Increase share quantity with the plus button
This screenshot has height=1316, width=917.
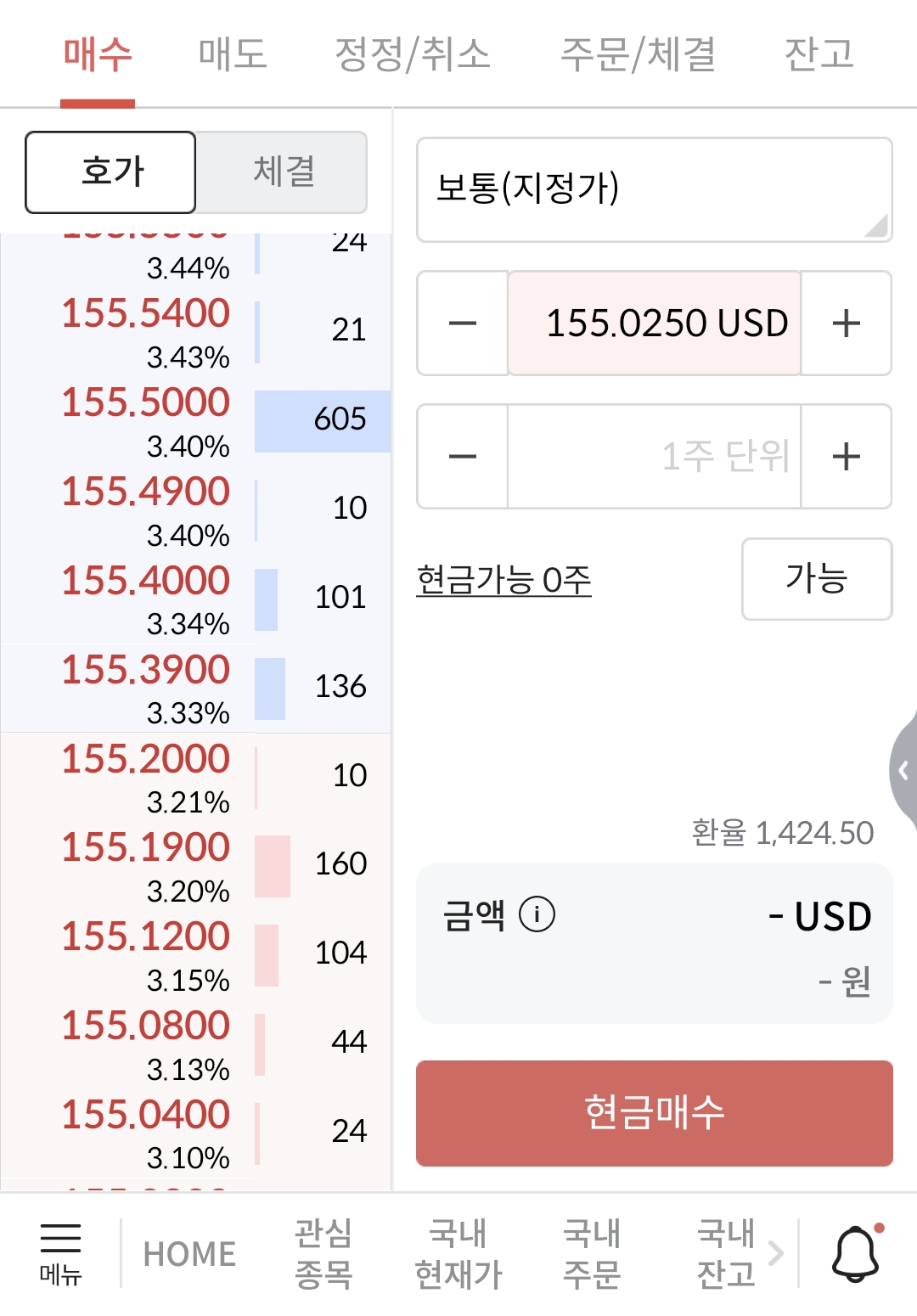[x=847, y=457]
